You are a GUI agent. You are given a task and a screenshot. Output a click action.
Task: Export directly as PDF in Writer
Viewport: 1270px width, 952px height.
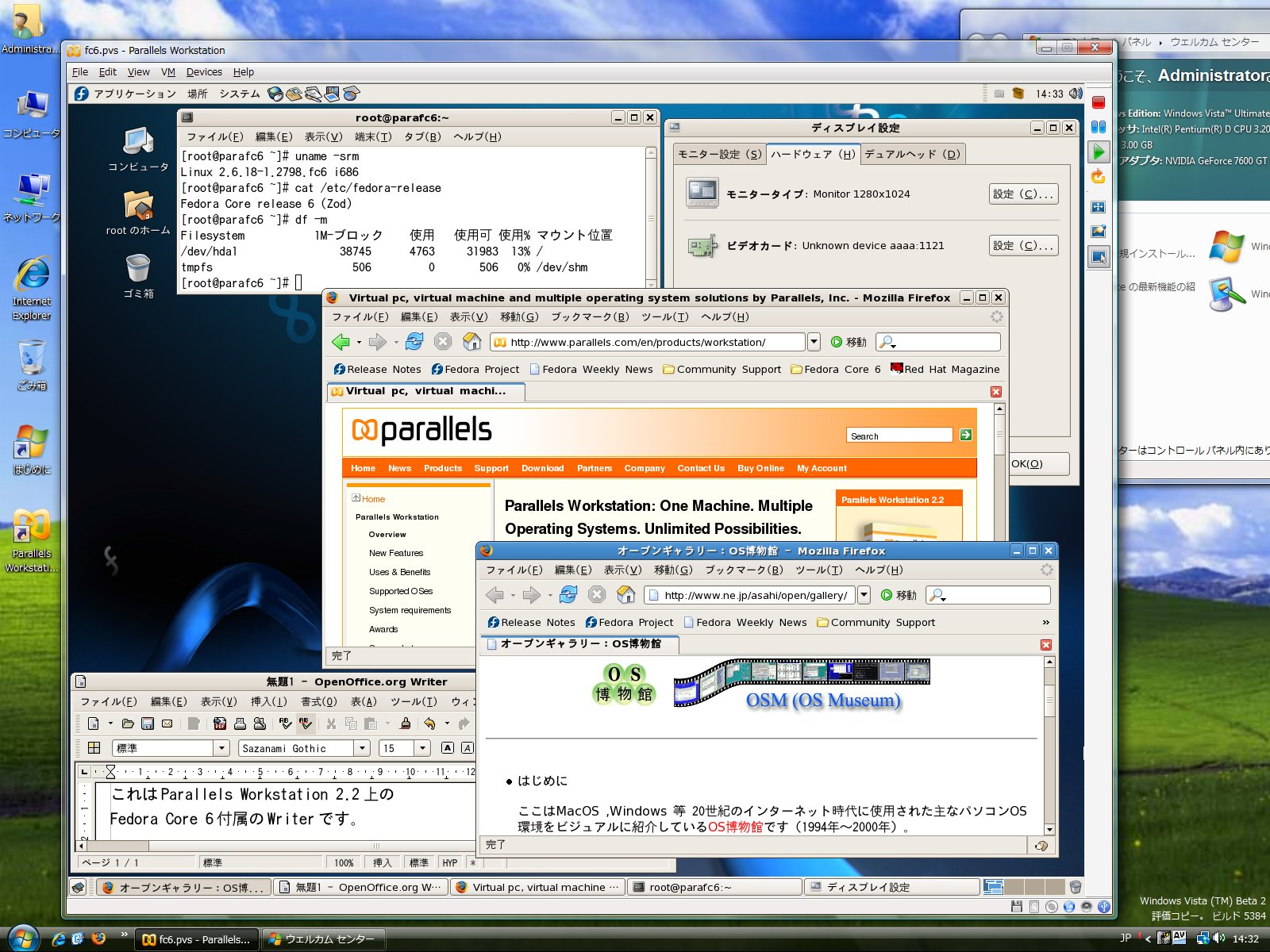pos(220,724)
